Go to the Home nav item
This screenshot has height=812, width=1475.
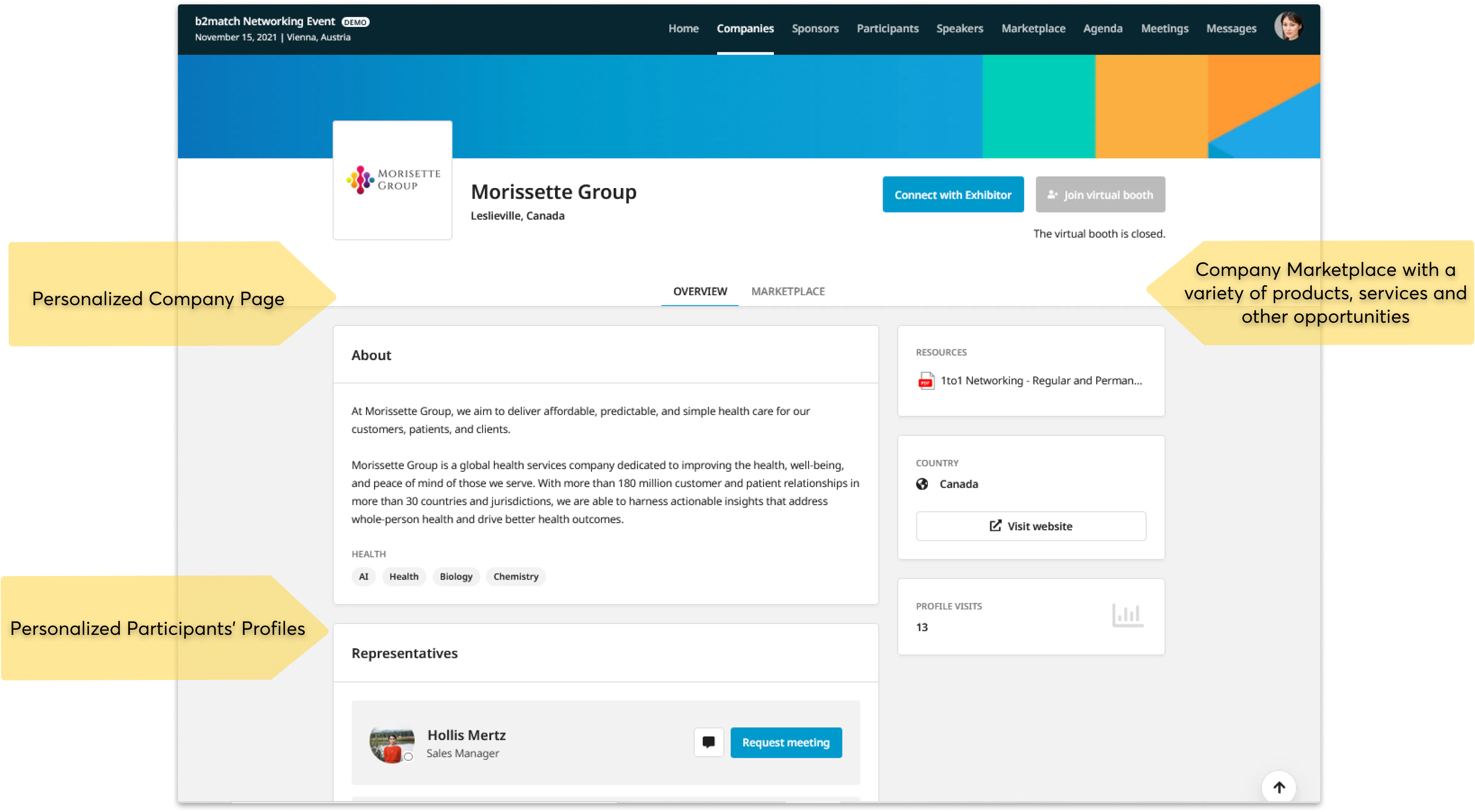coord(683,29)
